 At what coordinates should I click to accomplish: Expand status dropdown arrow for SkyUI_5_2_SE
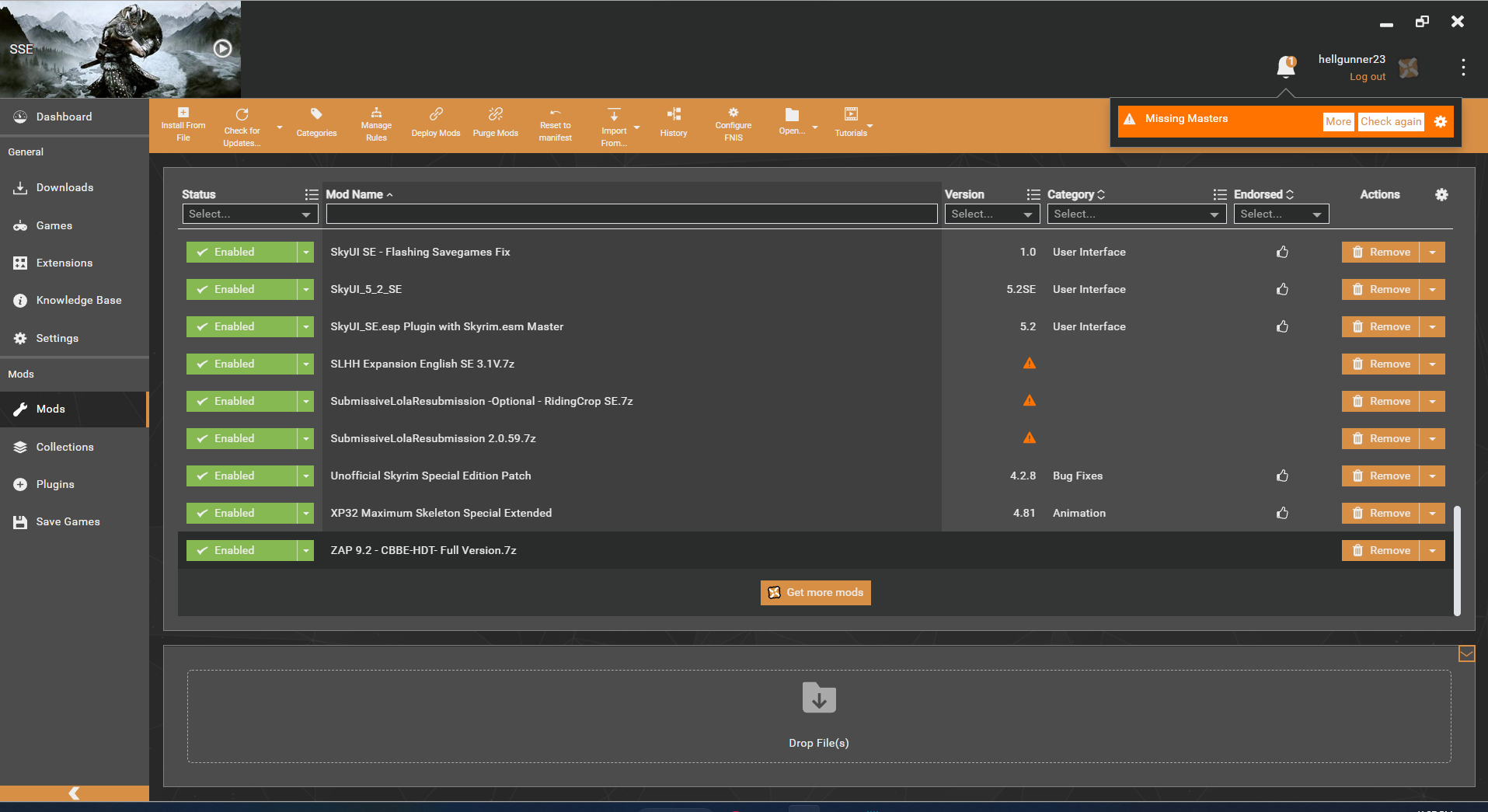tap(306, 289)
